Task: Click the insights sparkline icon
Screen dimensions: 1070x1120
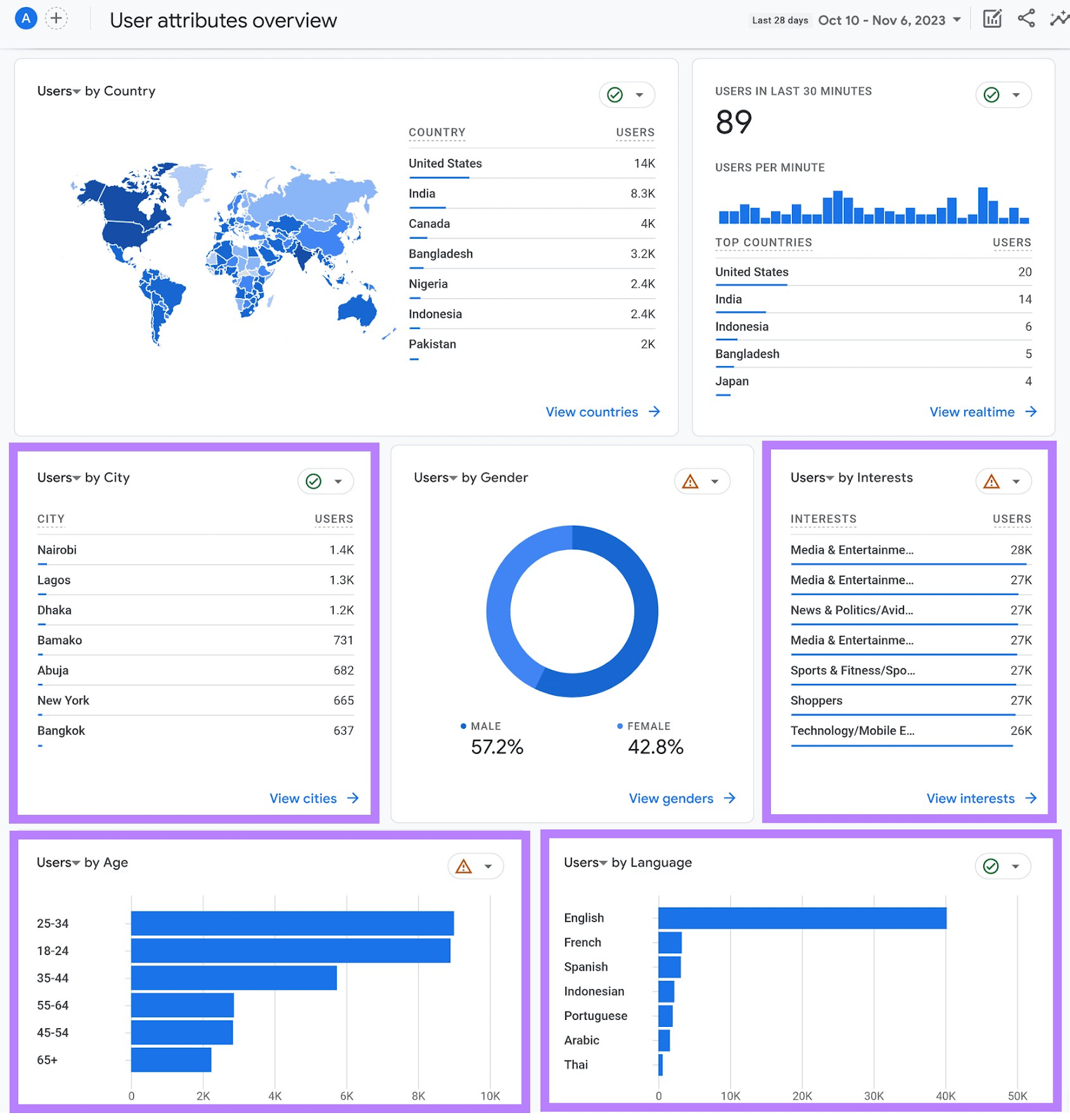Action: (1059, 19)
